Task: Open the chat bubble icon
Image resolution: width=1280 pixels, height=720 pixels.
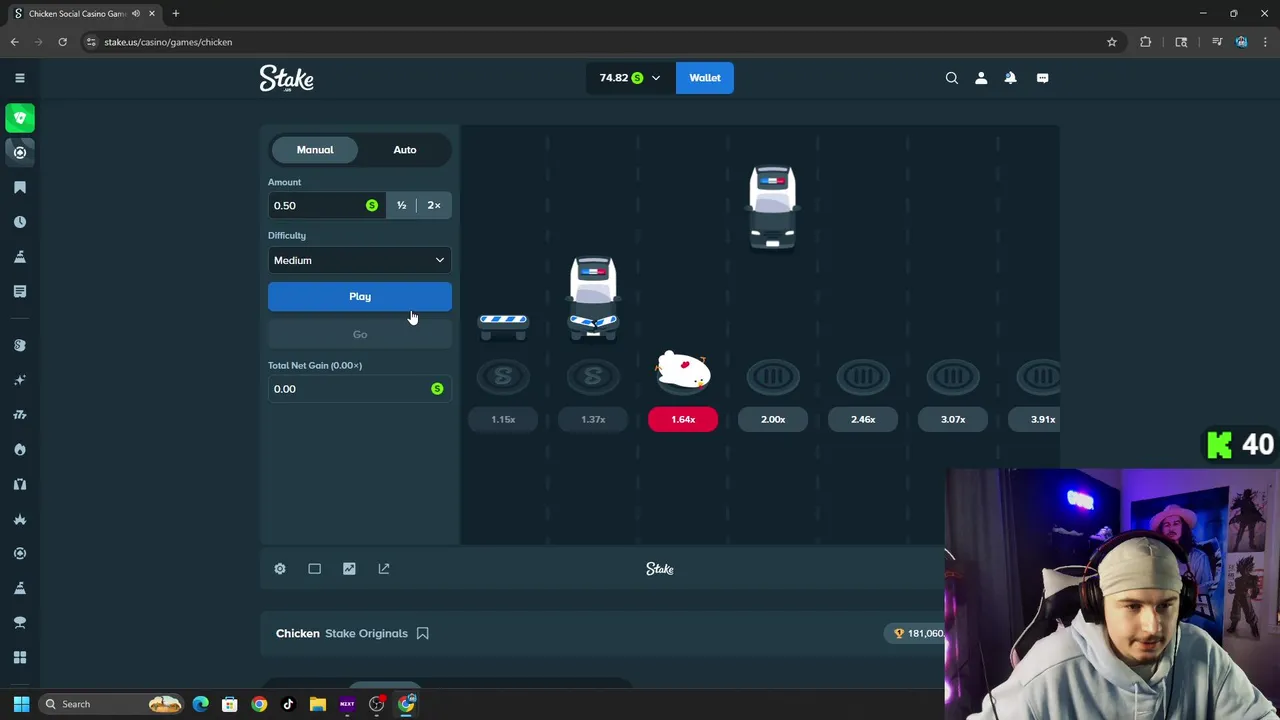Action: tap(1042, 78)
